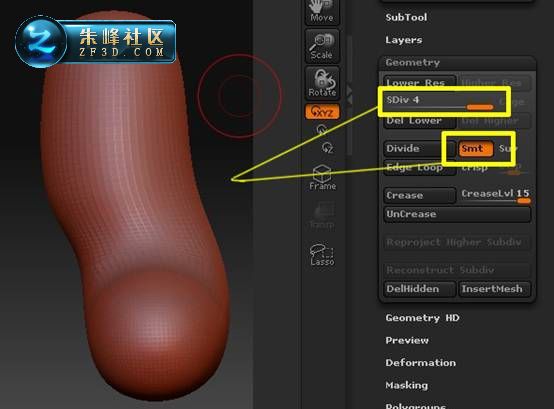The height and width of the screenshot is (409, 554).
Task: Open the Masking menu section
Action: pos(406,385)
